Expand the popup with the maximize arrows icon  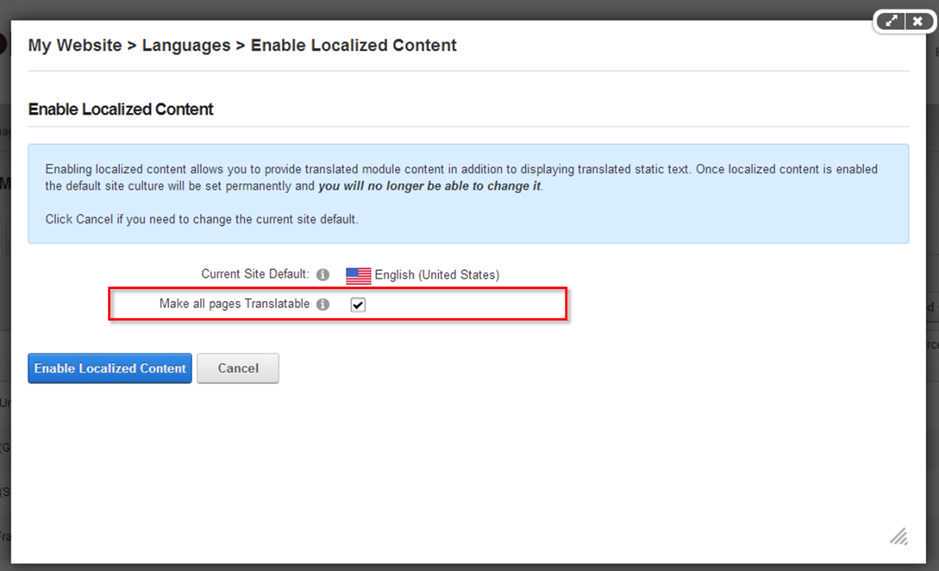point(890,22)
